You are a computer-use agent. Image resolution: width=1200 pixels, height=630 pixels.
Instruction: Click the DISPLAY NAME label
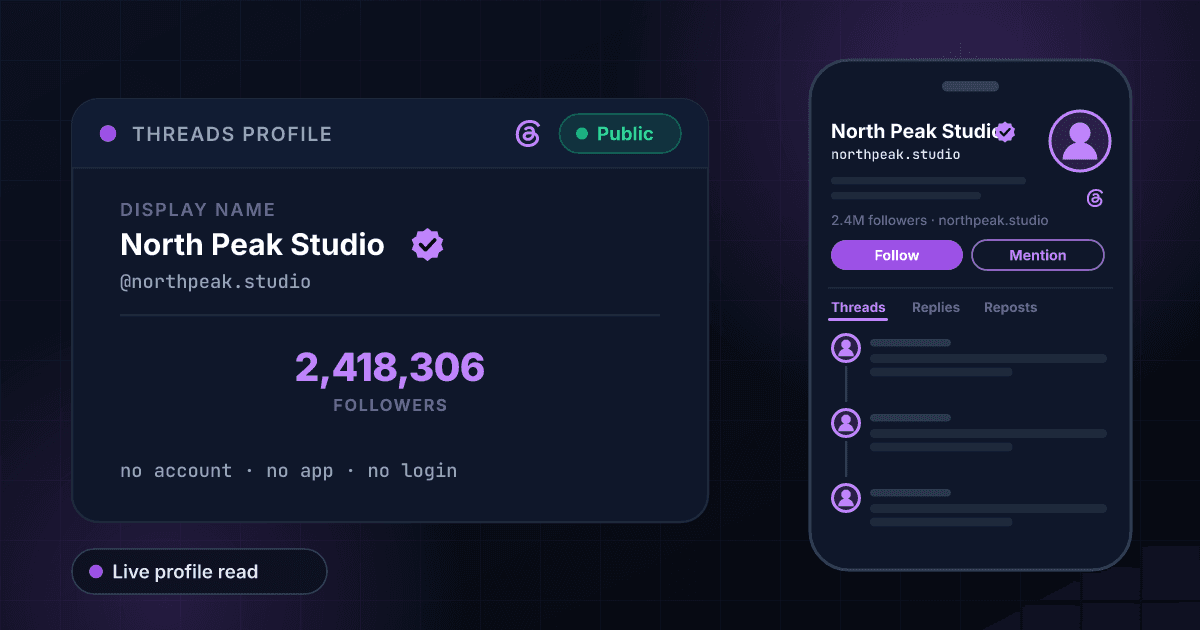tap(198, 210)
